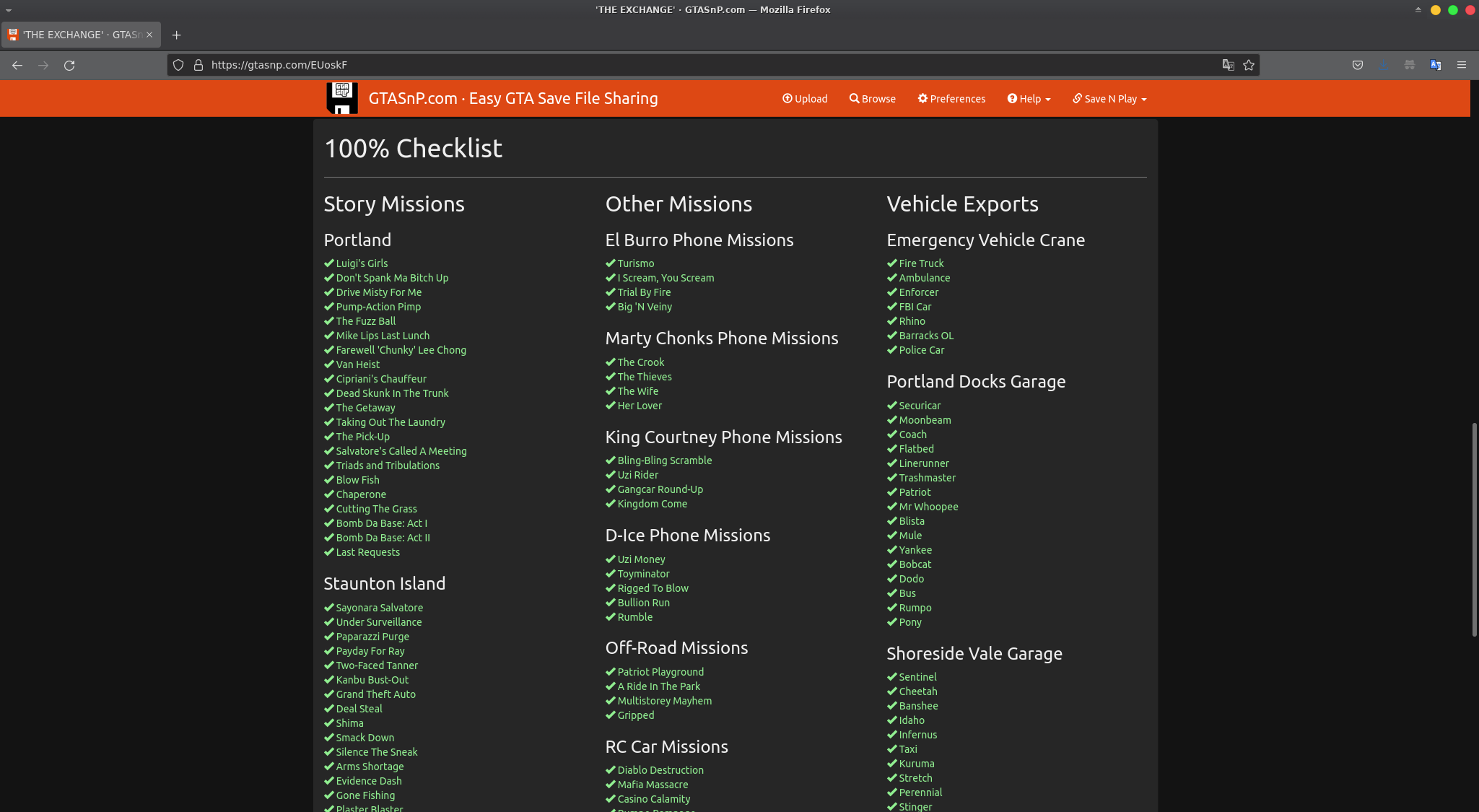1479x812 pixels.
Task: Click the GTASnP floppy disk logo
Action: pos(342,98)
